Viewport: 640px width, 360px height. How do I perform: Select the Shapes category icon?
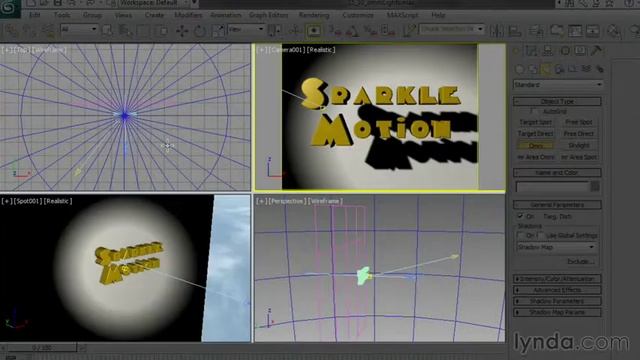point(533,69)
